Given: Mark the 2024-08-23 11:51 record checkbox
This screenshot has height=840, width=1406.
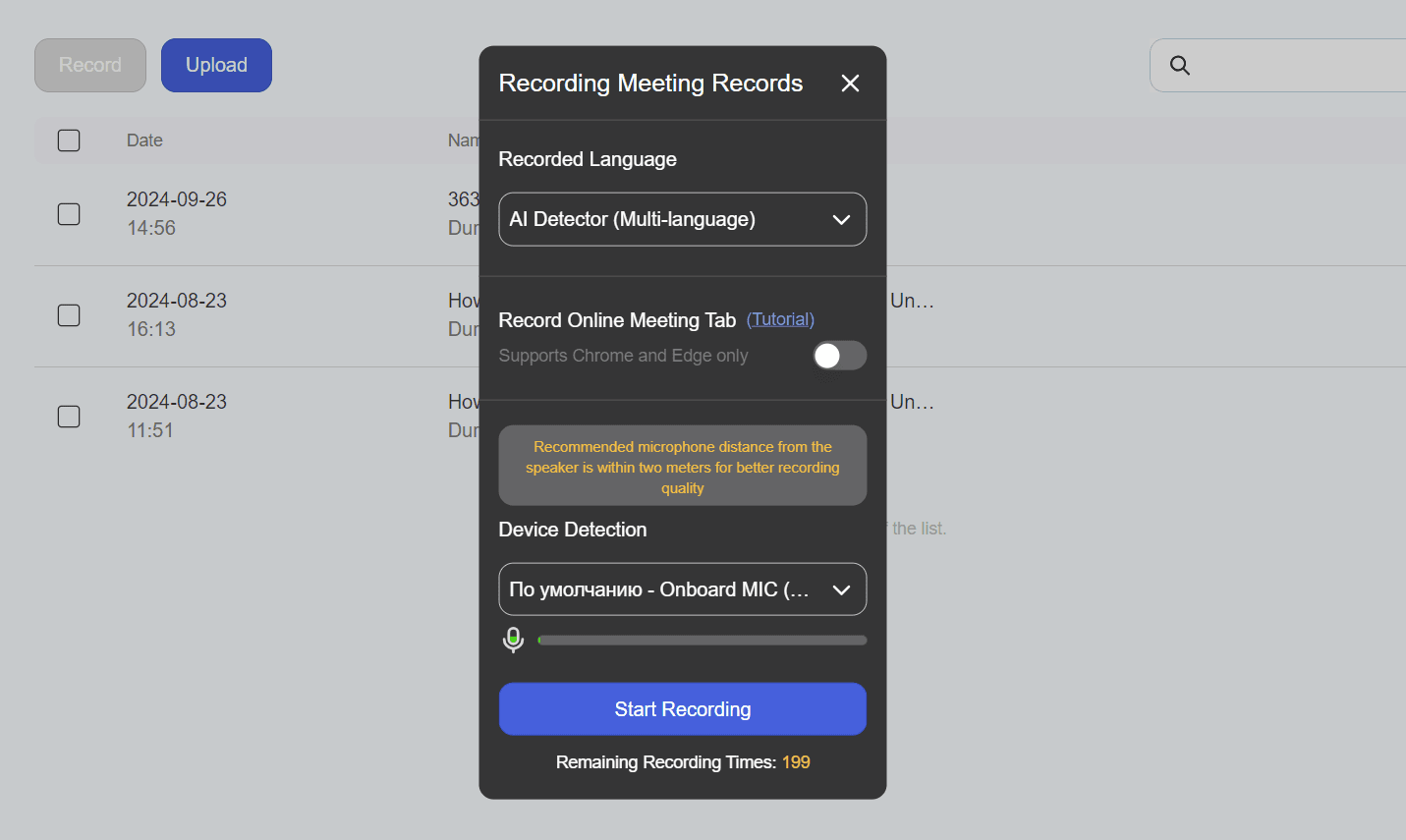Looking at the screenshot, I should pyautogui.click(x=69, y=417).
